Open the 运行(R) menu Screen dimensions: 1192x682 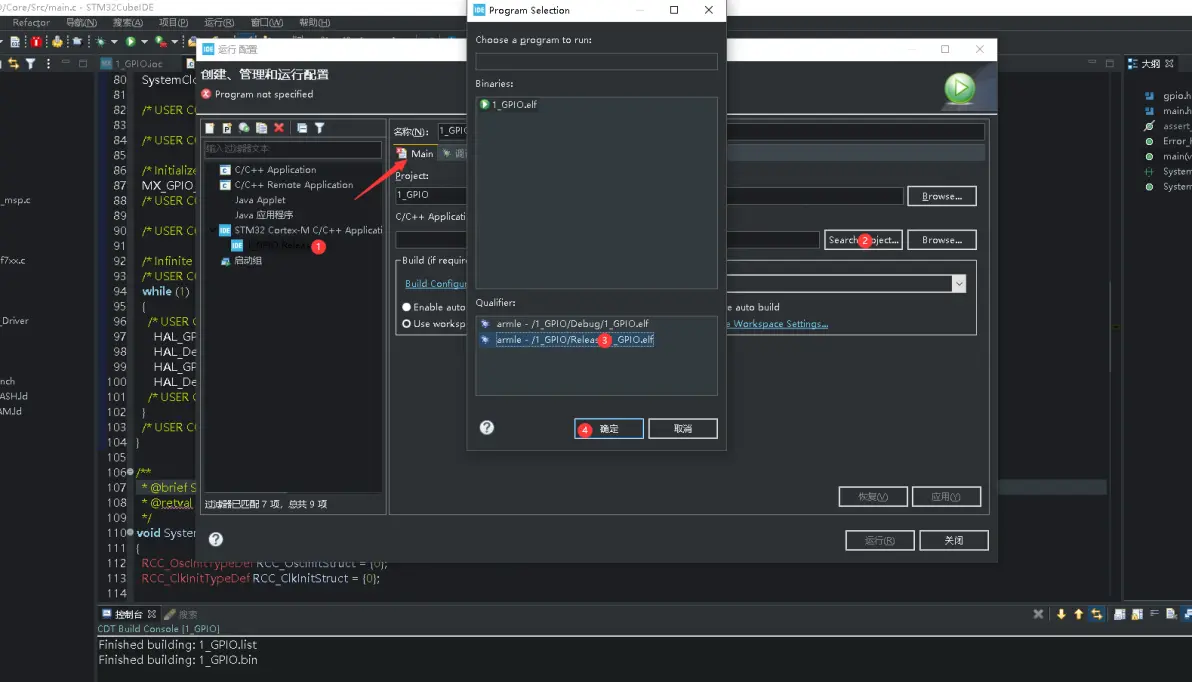(219, 23)
